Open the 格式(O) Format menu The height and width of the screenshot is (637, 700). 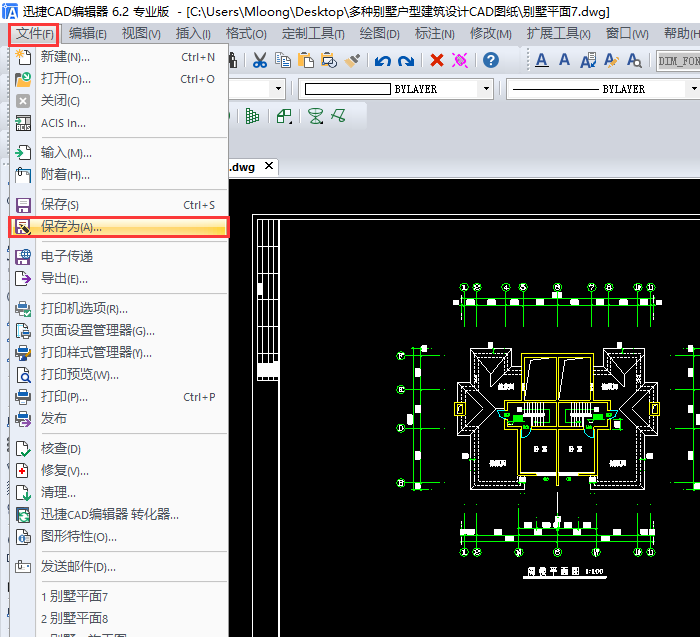click(246, 33)
